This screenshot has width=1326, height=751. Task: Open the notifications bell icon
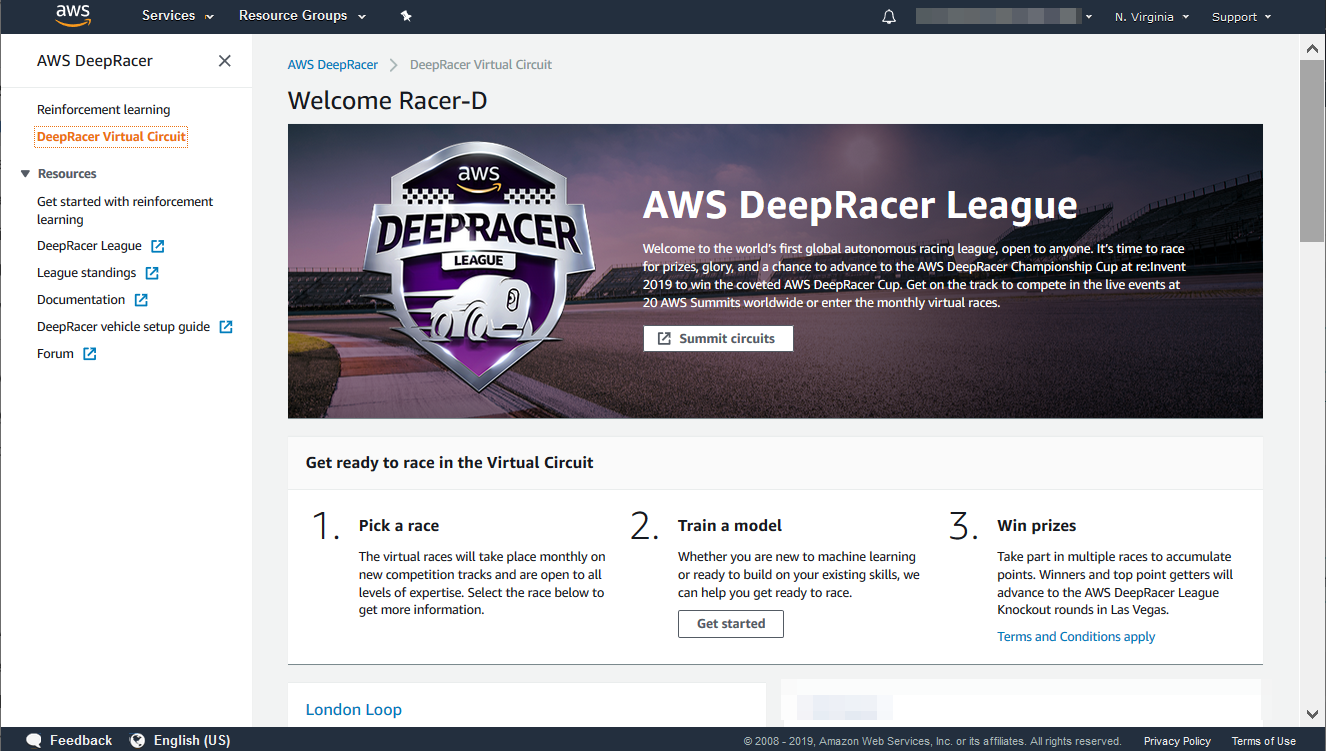(889, 17)
